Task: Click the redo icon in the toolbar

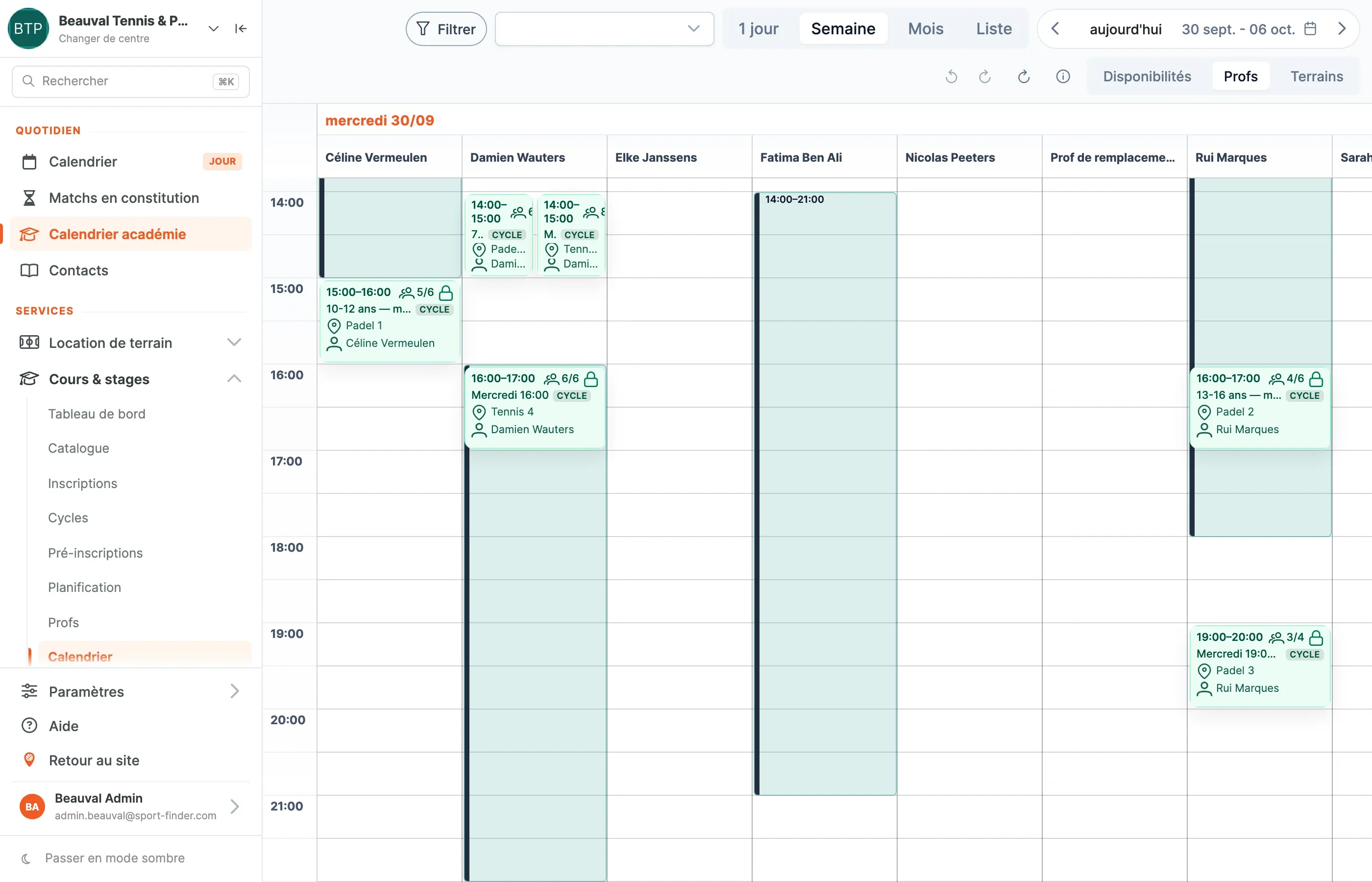Action: pos(985,77)
